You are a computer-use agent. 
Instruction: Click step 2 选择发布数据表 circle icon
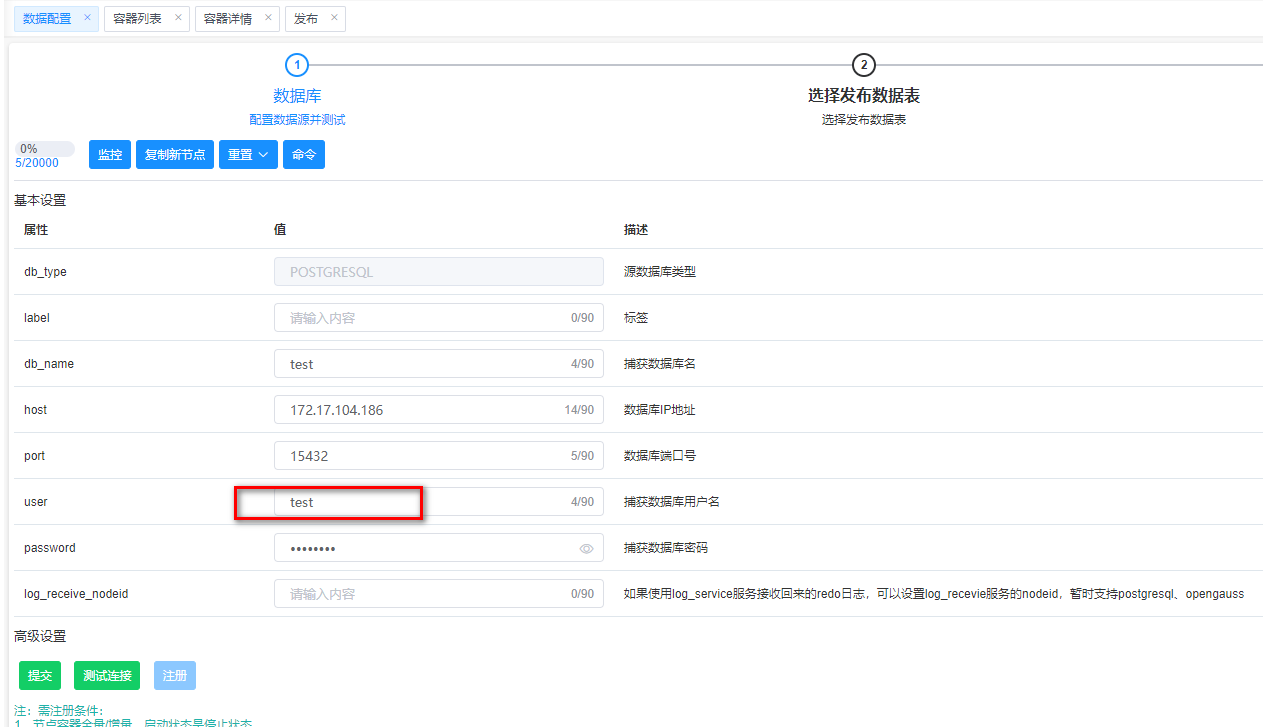[x=863, y=65]
